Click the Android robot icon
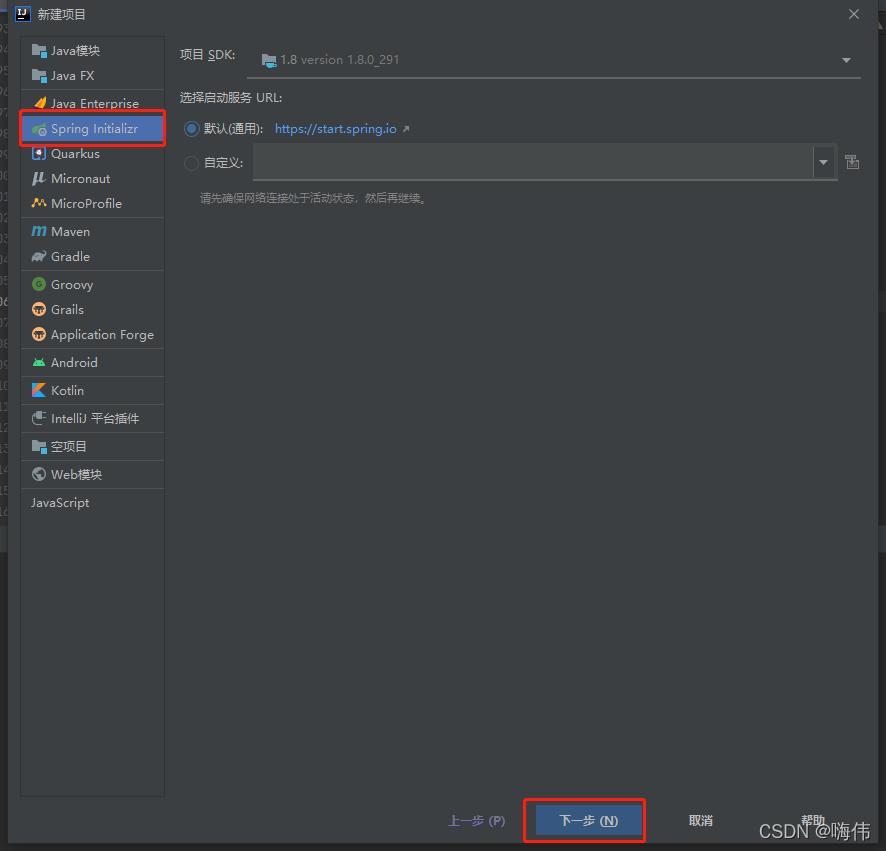Image resolution: width=886 pixels, height=851 pixels. [x=39, y=363]
